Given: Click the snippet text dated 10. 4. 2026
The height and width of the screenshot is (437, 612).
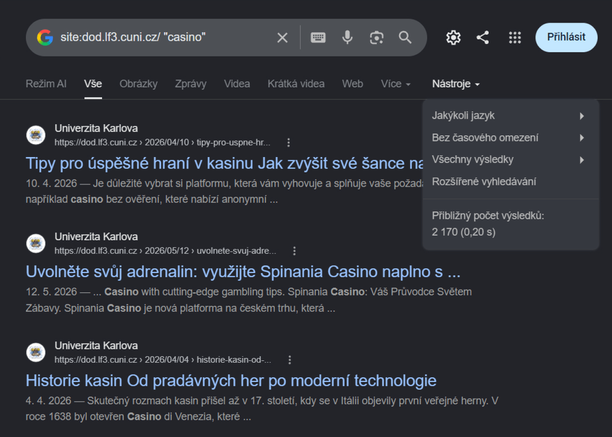Looking at the screenshot, I should [224, 191].
